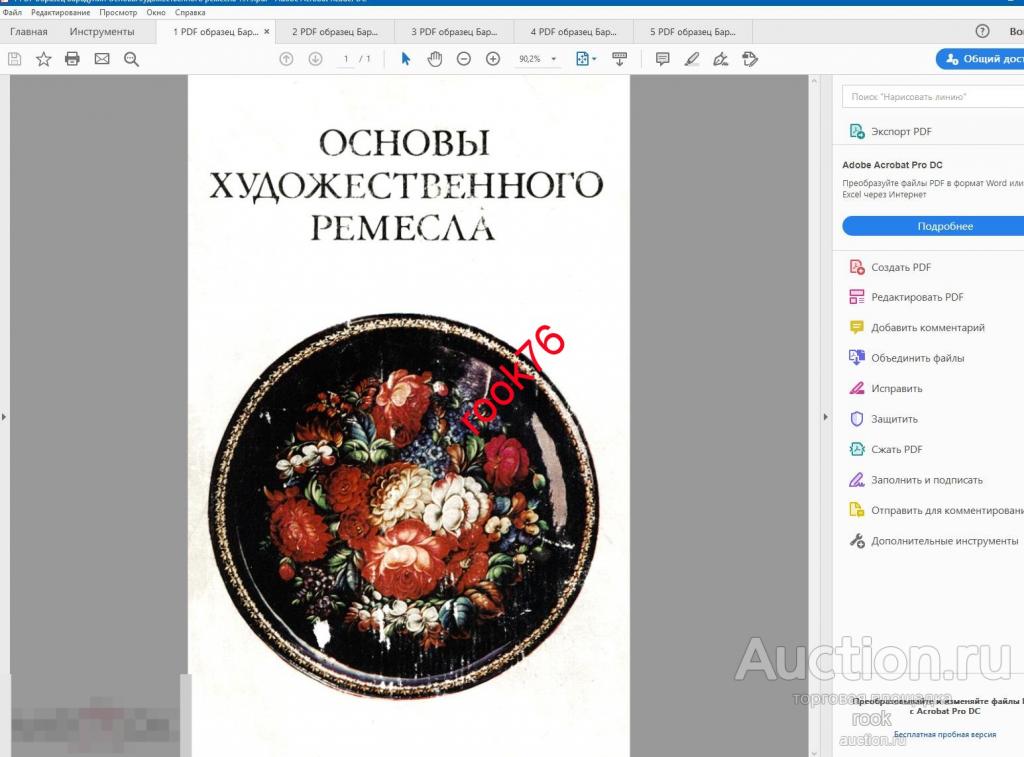Image resolution: width=1024 pixels, height=757 pixels.
Task: Add a sticky note comment icon
Action: click(662, 59)
